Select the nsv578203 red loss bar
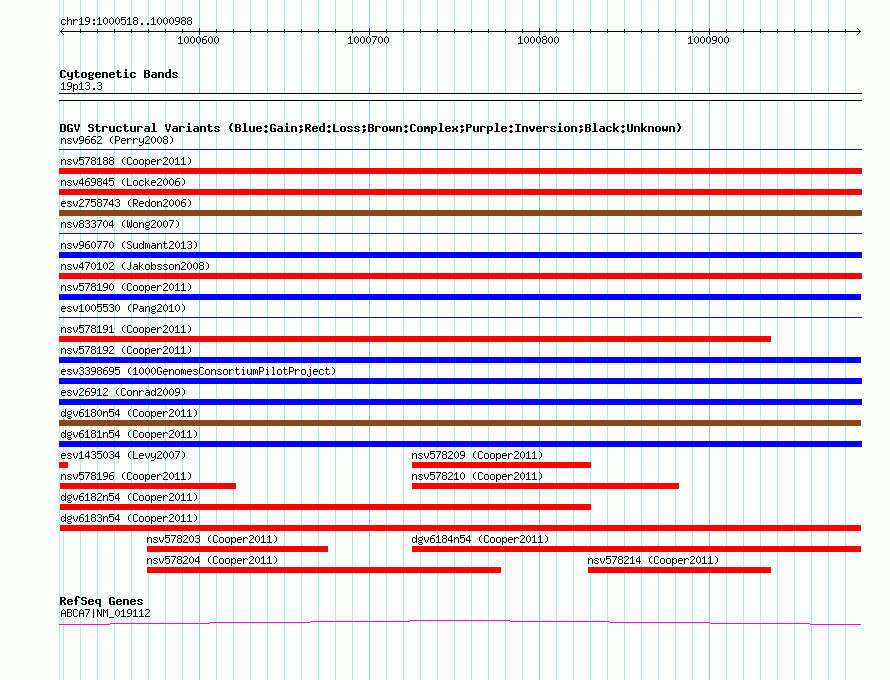Image resolution: width=890 pixels, height=680 pixels. 237,549
